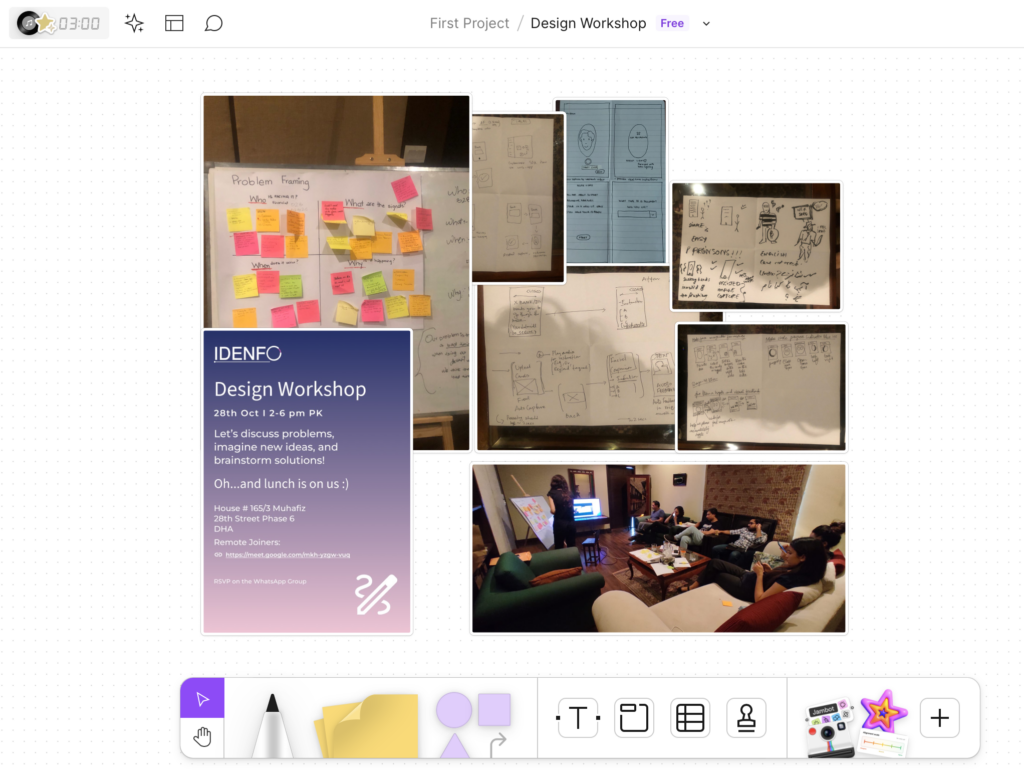Switch to the Hand tool

click(x=202, y=737)
